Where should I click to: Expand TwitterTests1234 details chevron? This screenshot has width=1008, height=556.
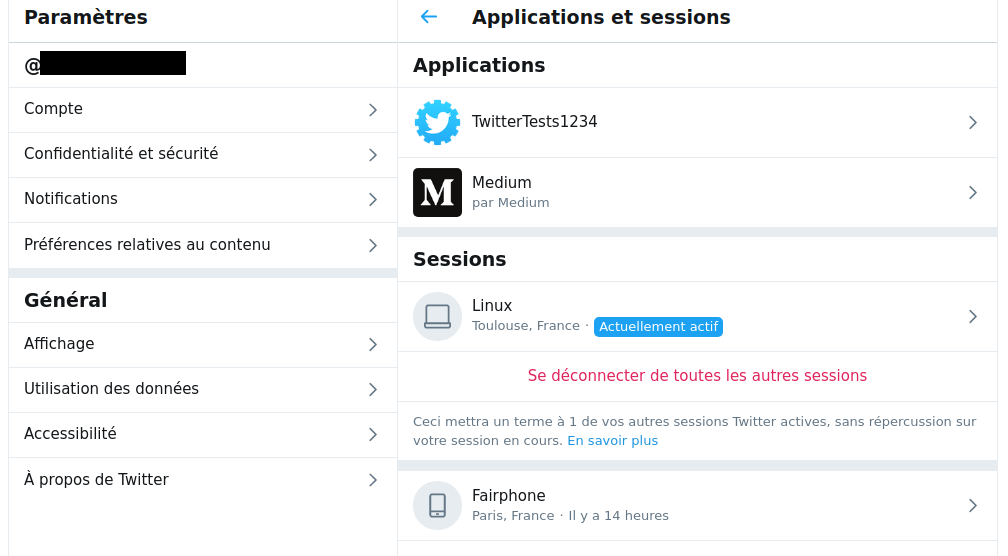point(973,123)
